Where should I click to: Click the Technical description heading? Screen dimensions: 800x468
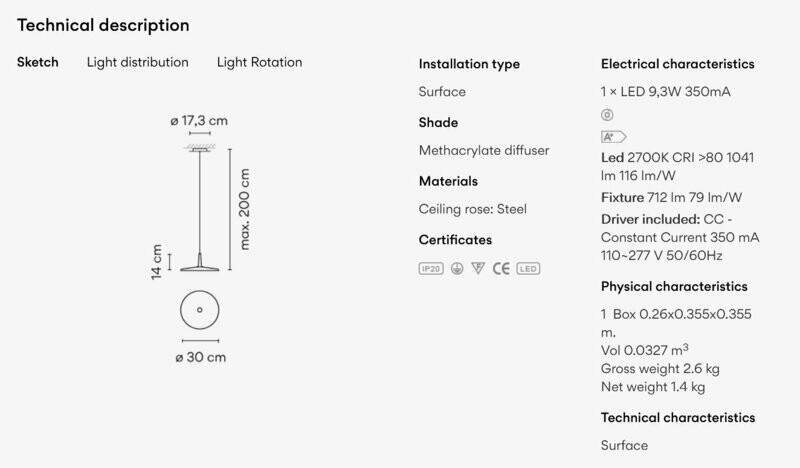103,25
